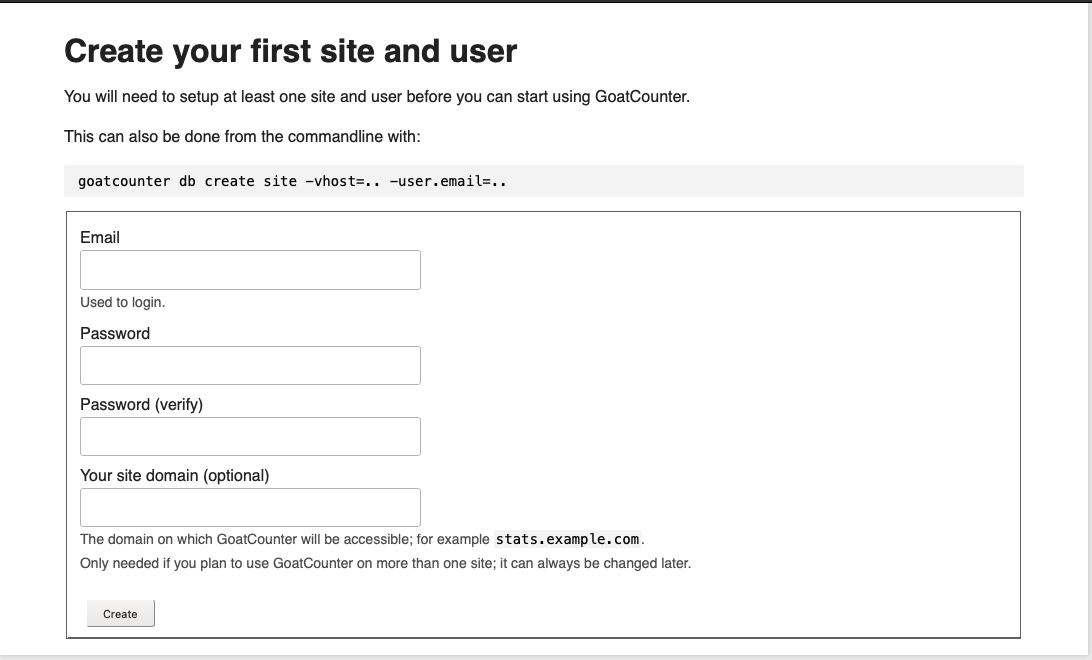Click 'This can also be done' line
Viewport: 1092px width, 660px height.
coord(242,136)
